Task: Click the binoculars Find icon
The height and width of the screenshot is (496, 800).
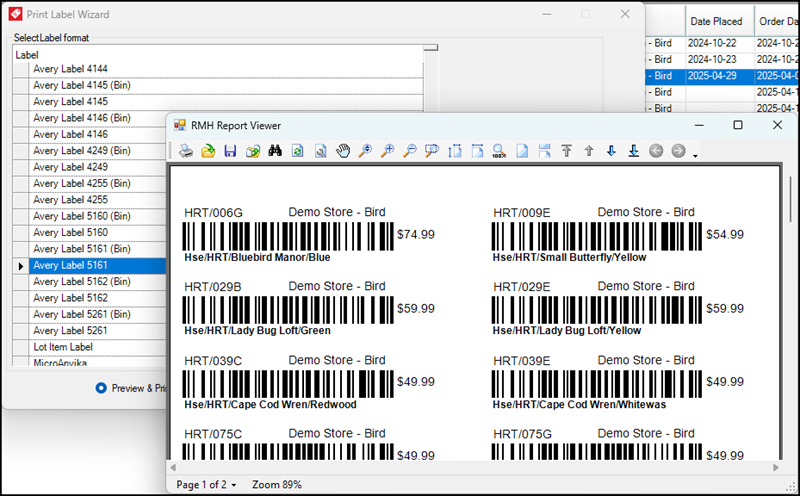Action: pos(275,151)
